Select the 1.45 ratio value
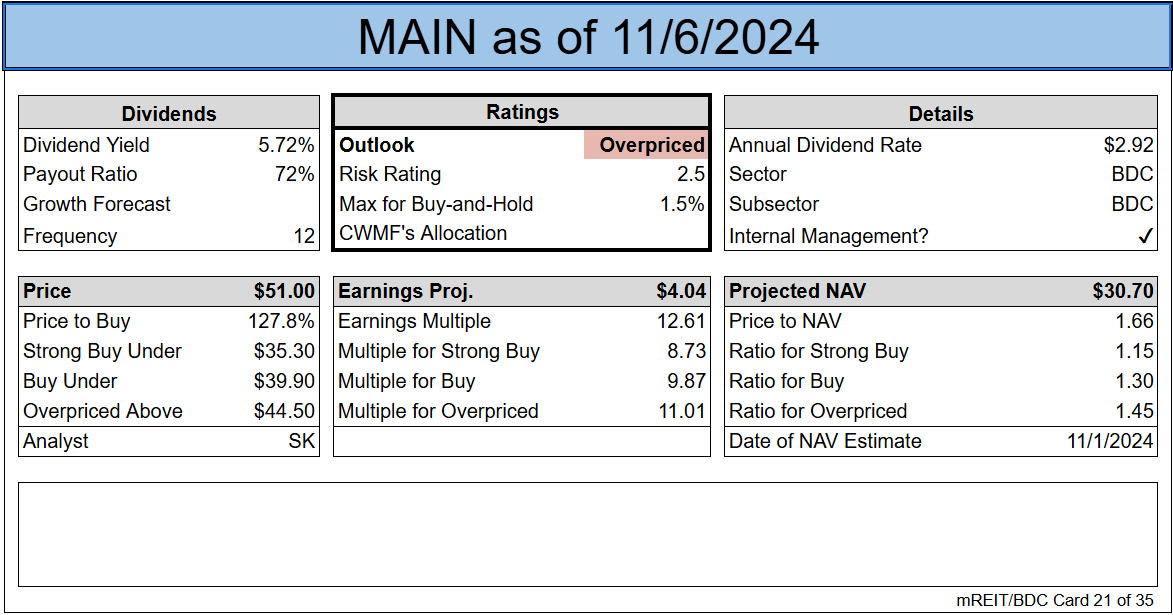This screenshot has width=1173, height=615. (1134, 411)
